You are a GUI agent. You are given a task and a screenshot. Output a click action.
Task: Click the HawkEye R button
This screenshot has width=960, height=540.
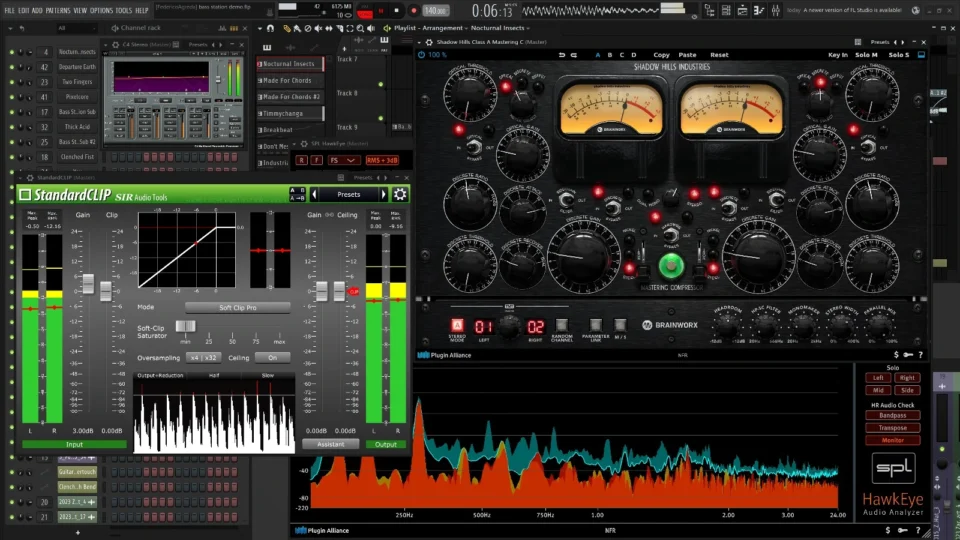click(x=301, y=160)
